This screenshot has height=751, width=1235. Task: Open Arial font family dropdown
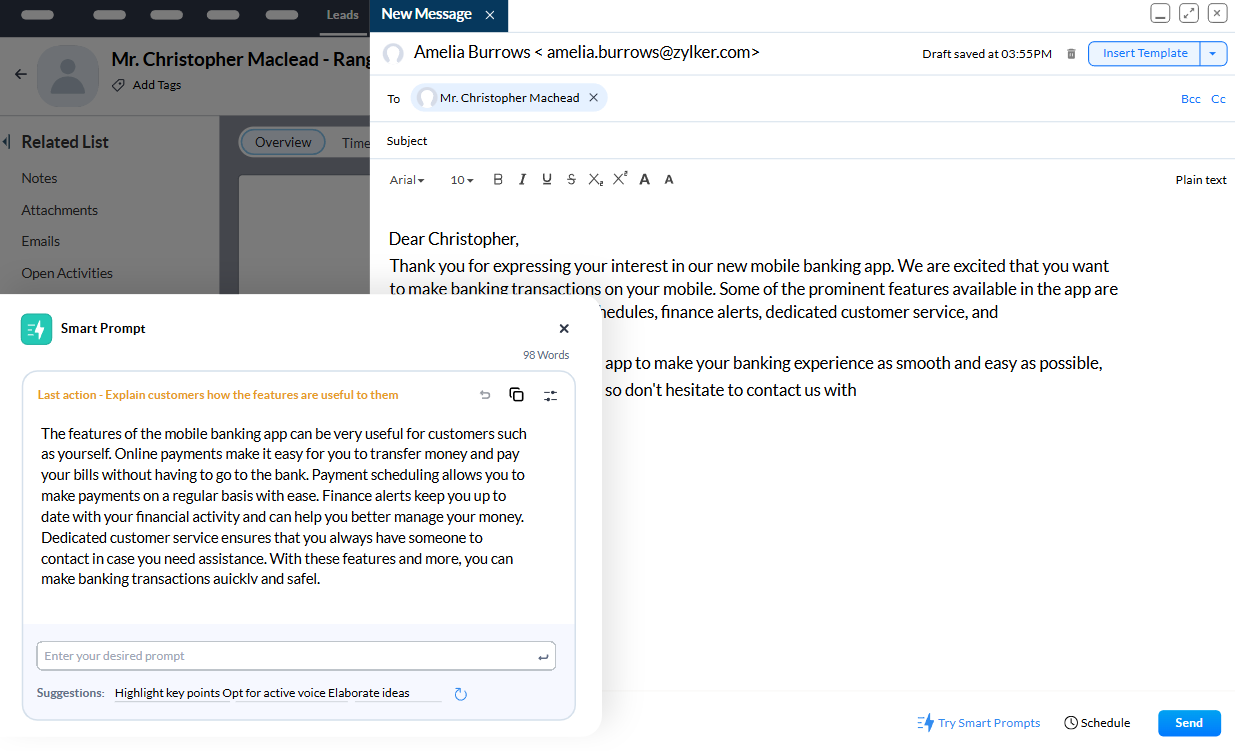407,180
